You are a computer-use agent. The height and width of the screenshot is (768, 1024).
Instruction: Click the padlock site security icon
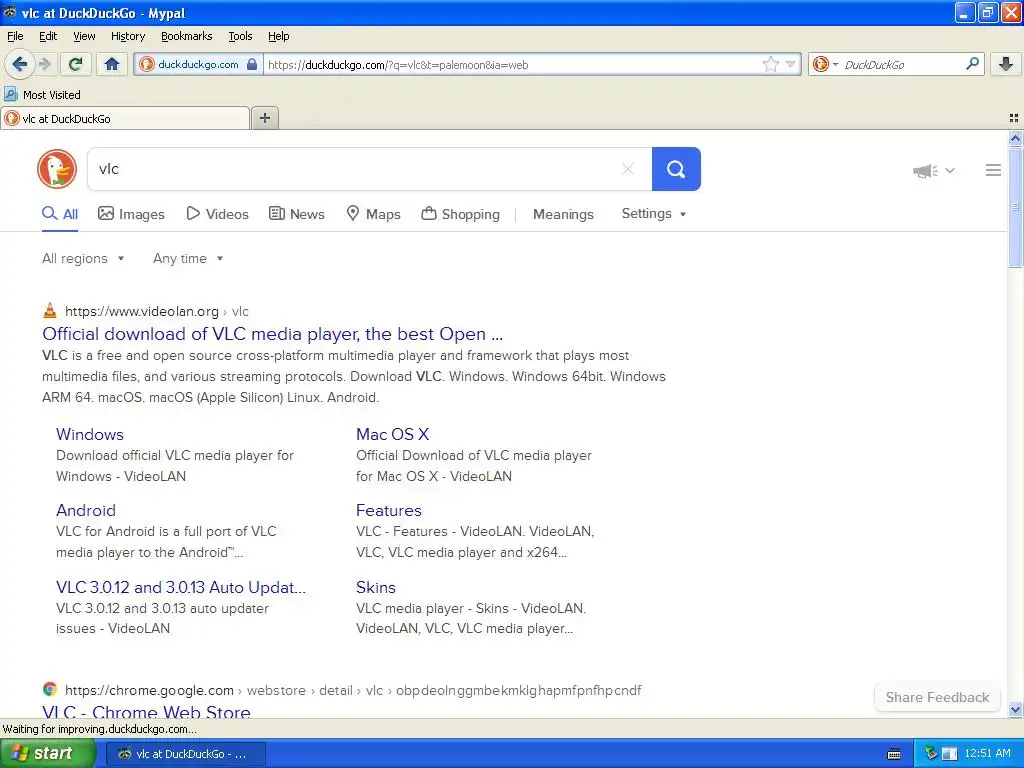252,64
